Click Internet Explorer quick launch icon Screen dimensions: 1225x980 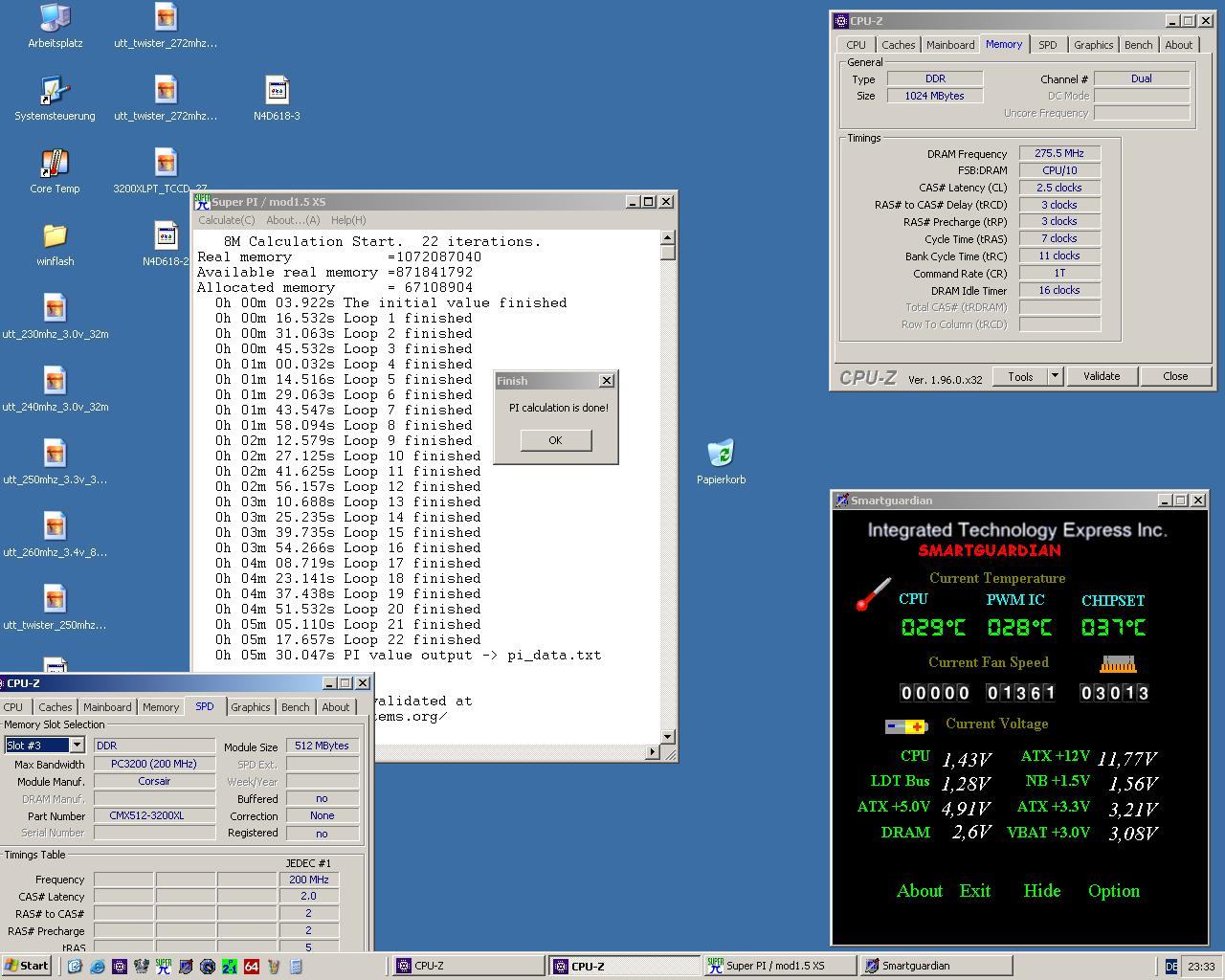(x=97, y=967)
